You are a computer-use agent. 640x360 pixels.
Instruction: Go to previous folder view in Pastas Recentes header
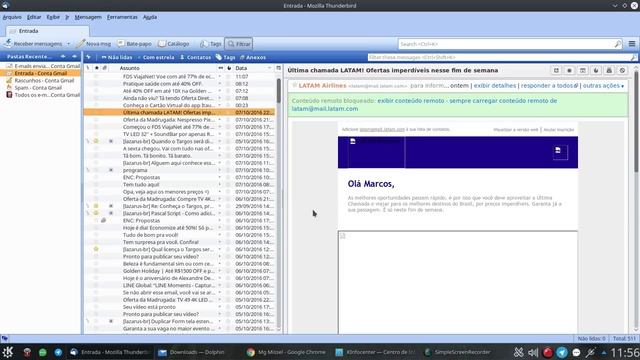63,56
